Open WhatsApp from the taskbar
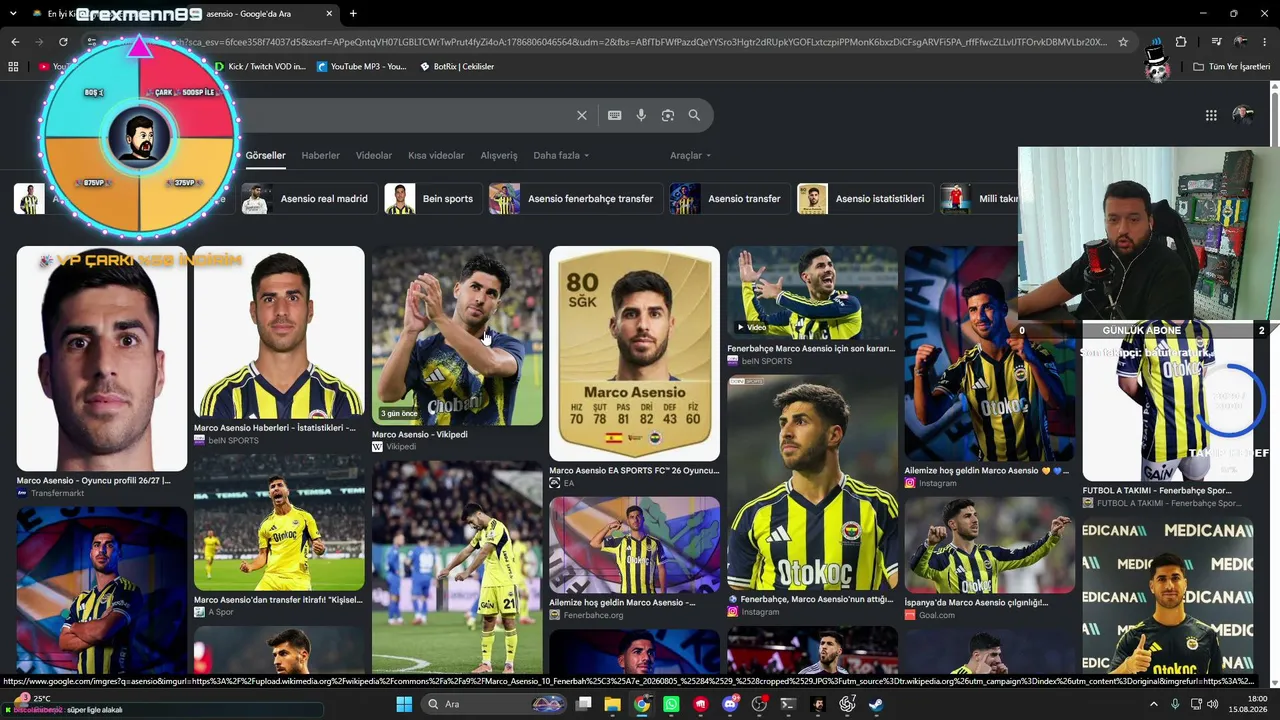1280x720 pixels. tap(671, 704)
